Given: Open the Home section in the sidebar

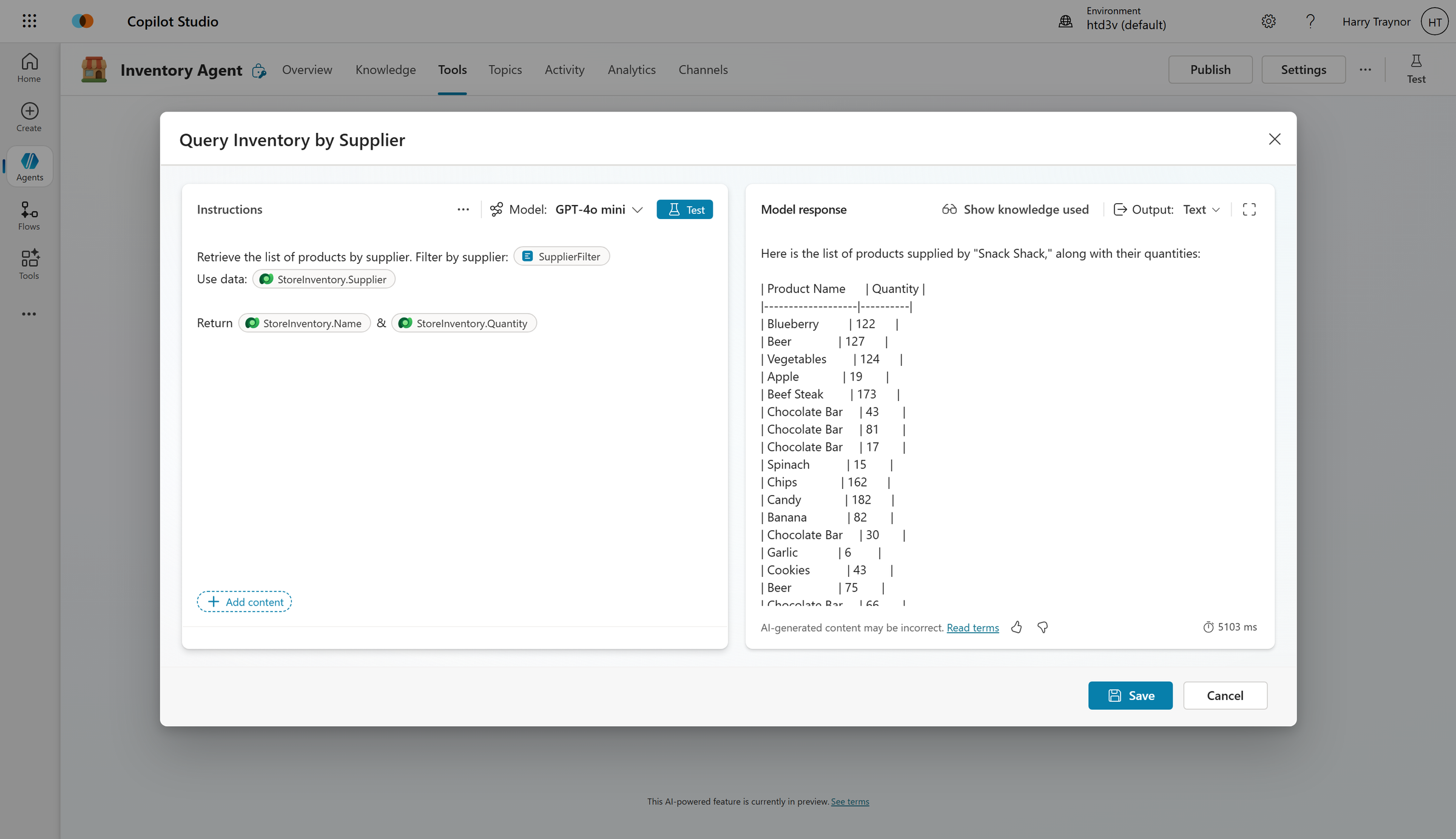Looking at the screenshot, I should click(x=29, y=68).
